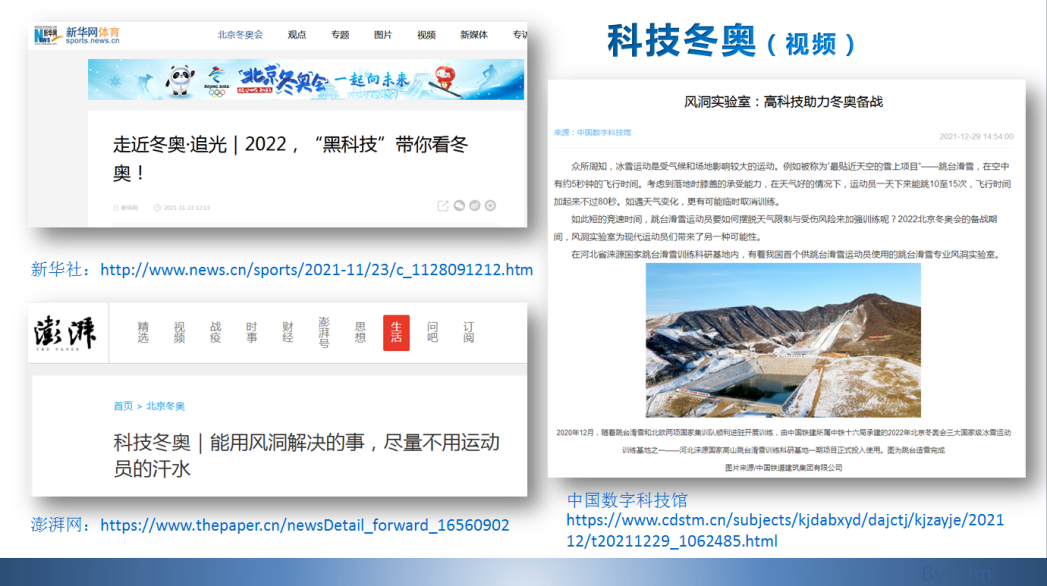The image size is (1047, 586).
Task: Select 澎湃号 in The Paper navigation
Action: pyautogui.click(x=324, y=332)
